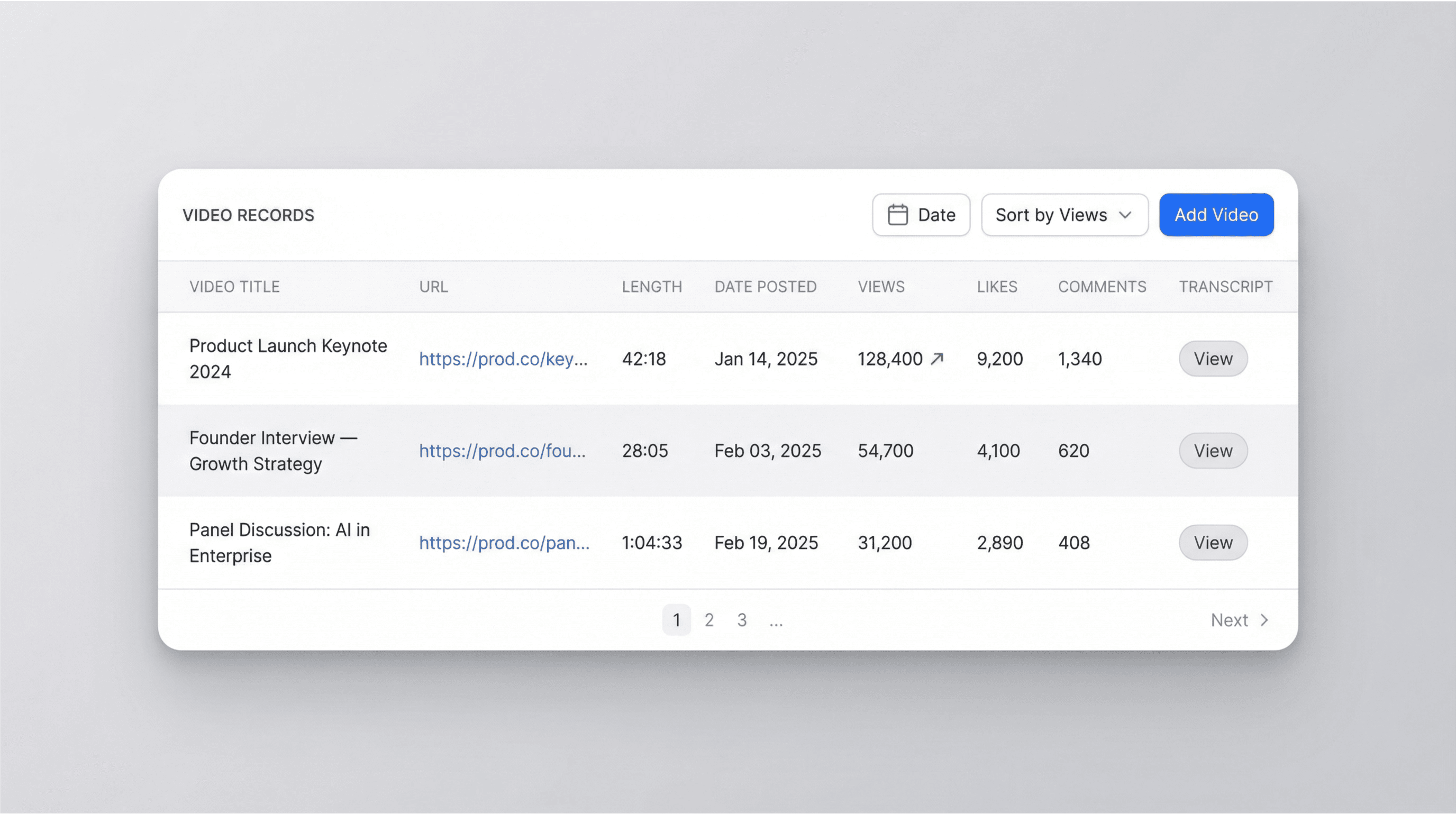This screenshot has height=814, width=1456.
Task: Go to page 2
Action: (x=709, y=620)
